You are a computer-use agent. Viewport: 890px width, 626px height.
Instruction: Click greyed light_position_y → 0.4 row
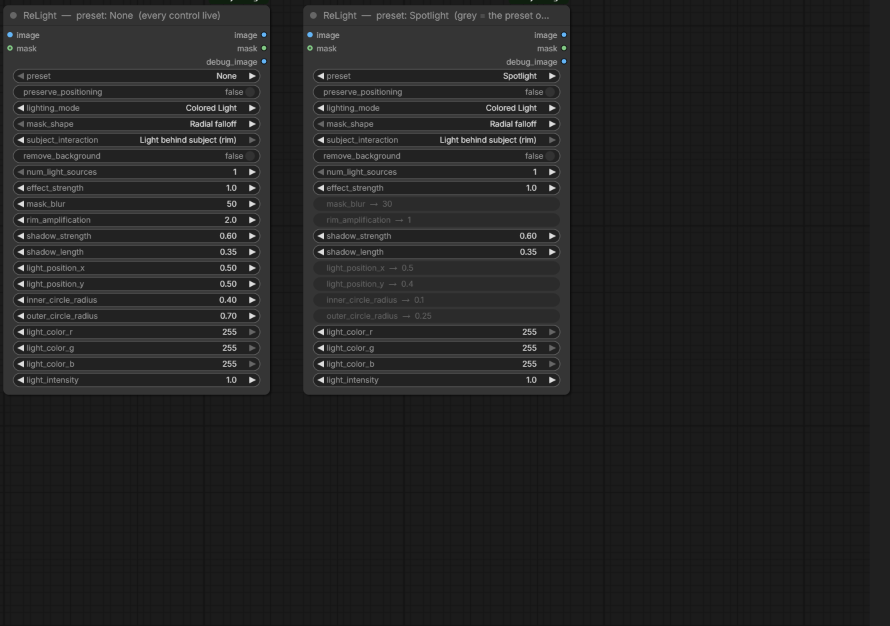pyautogui.click(x=436, y=284)
